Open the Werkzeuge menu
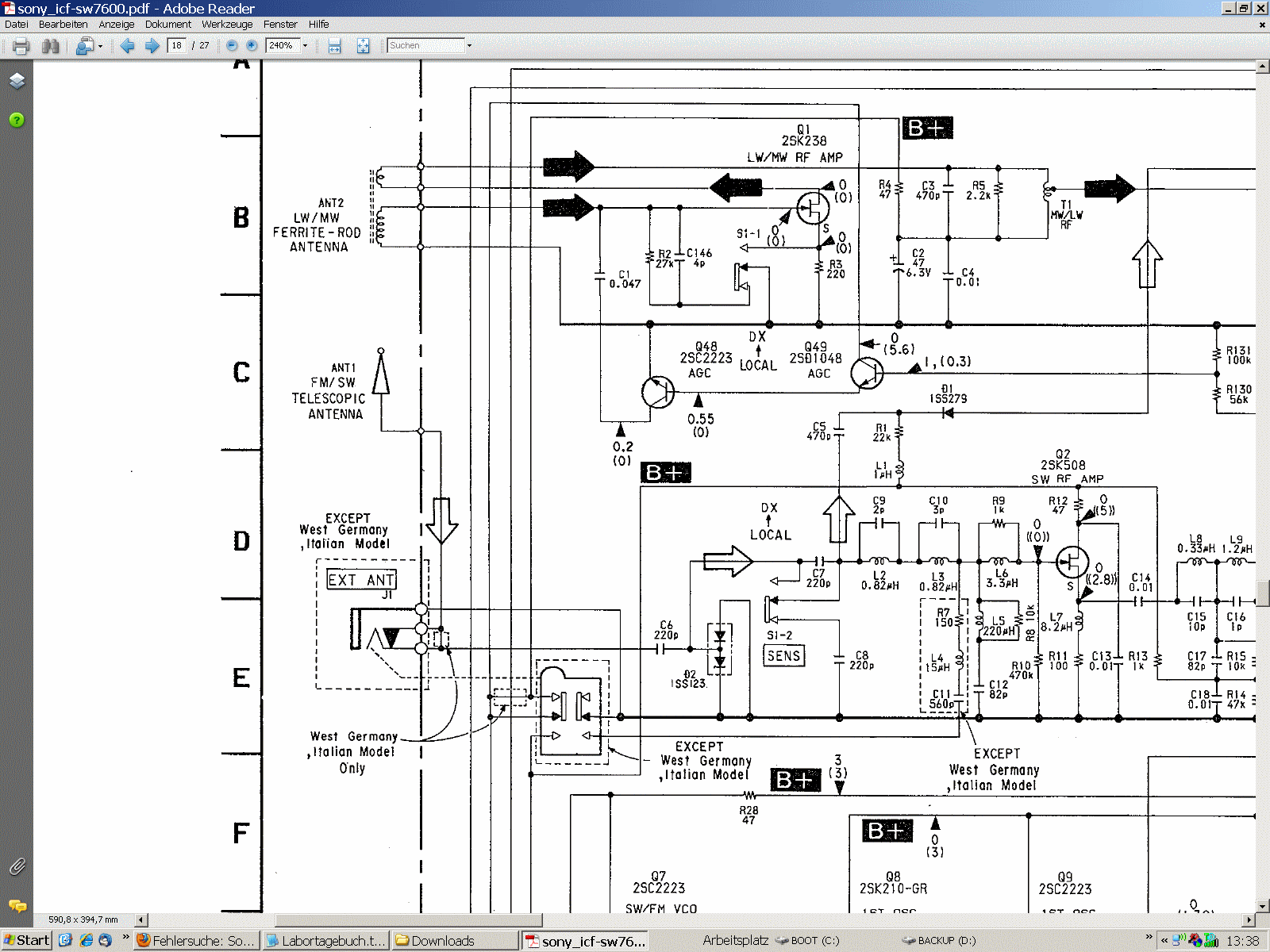Image resolution: width=1270 pixels, height=952 pixels. point(227,25)
